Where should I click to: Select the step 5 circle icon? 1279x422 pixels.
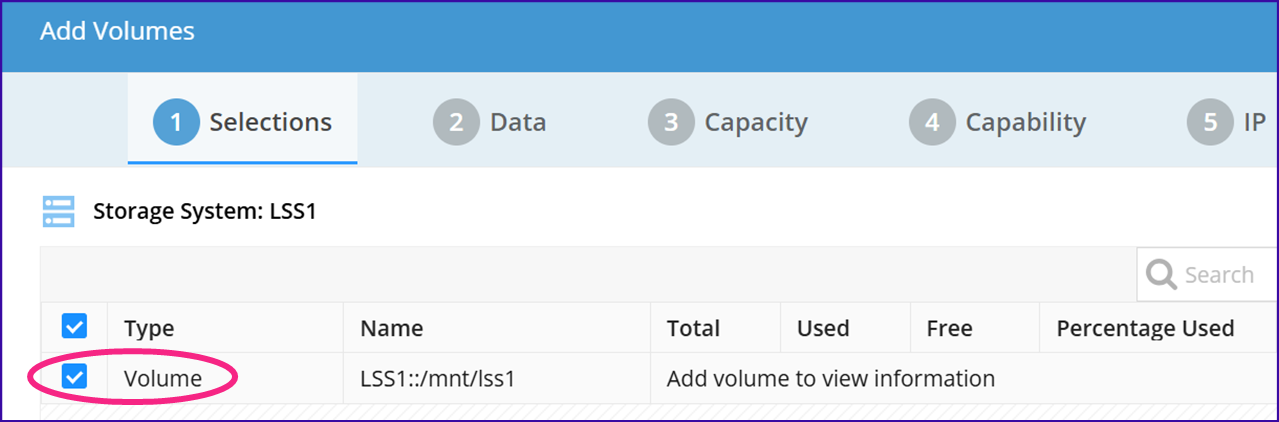(x=1211, y=122)
